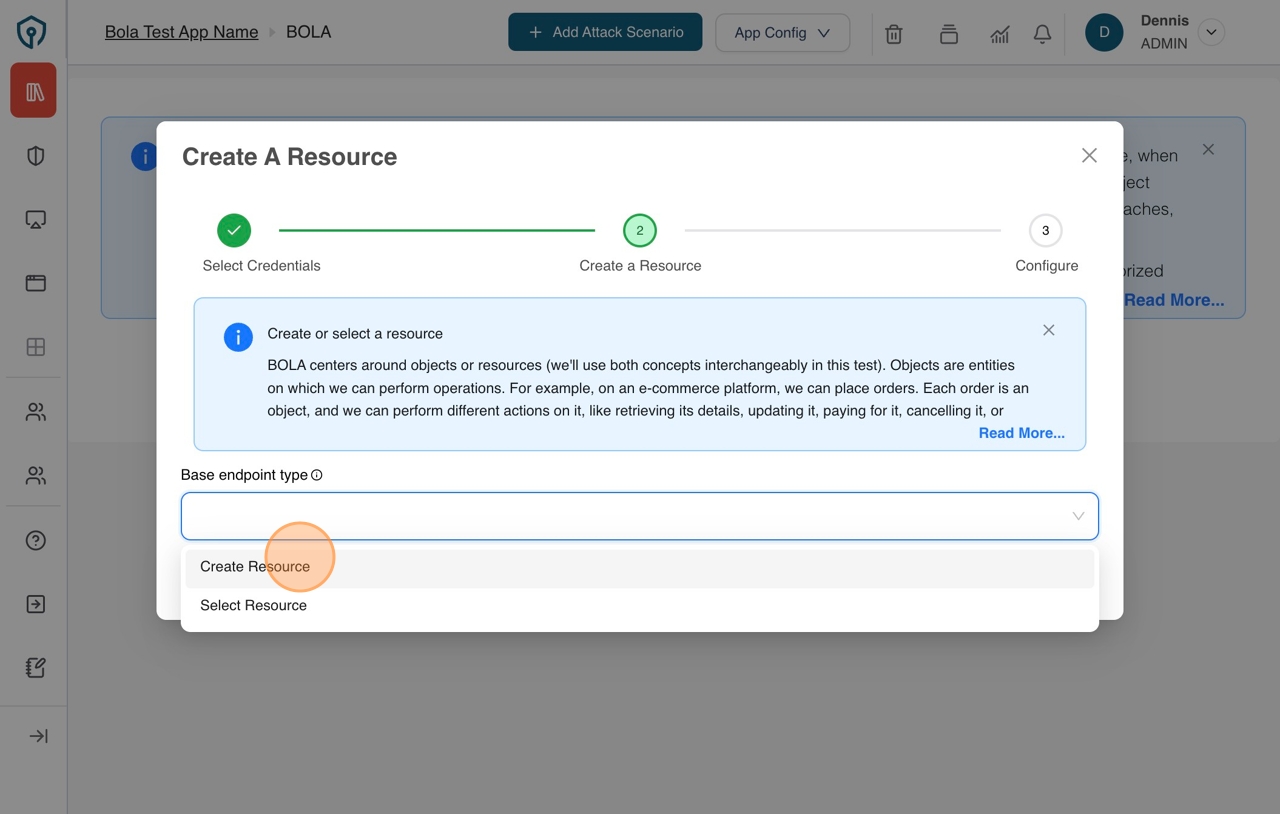The height and width of the screenshot is (814, 1280).
Task: Expand the App Config dropdown
Action: coord(782,32)
